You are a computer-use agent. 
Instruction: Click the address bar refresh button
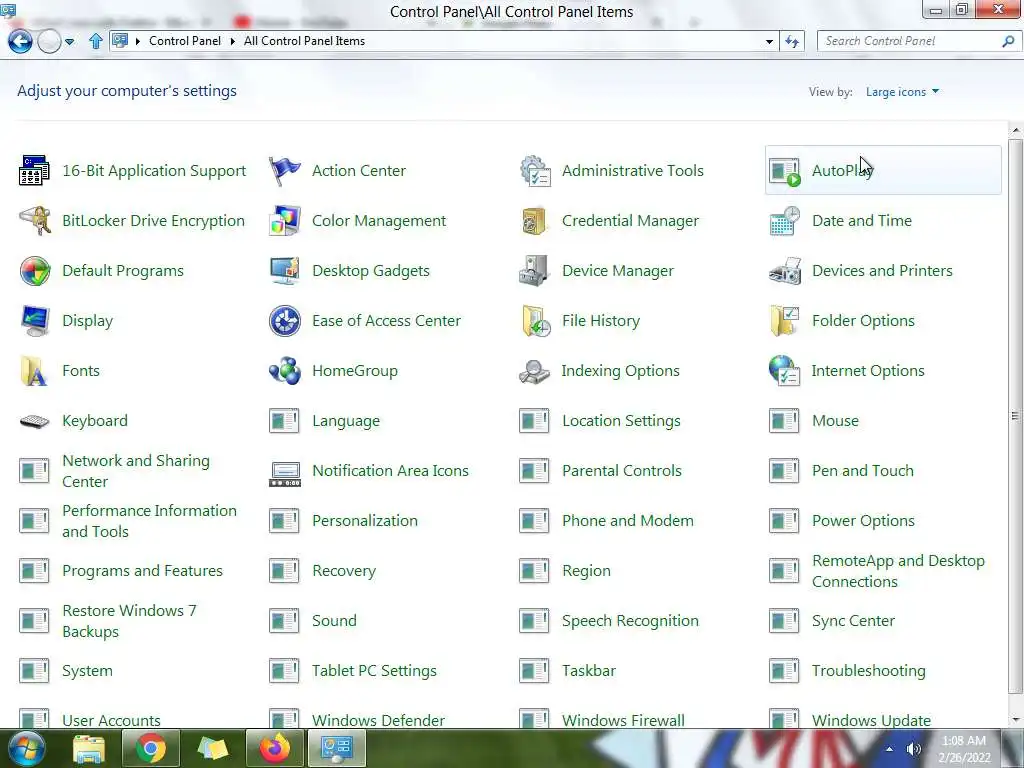tap(792, 42)
